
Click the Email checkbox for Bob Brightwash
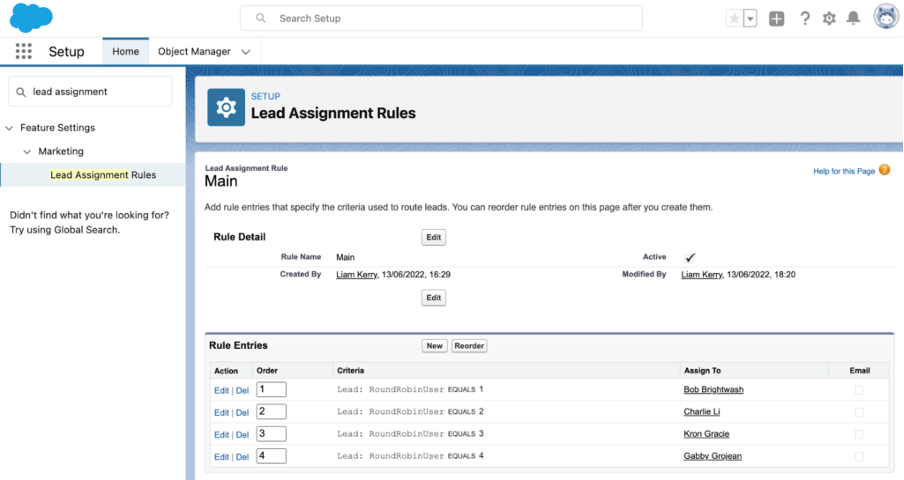point(859,390)
